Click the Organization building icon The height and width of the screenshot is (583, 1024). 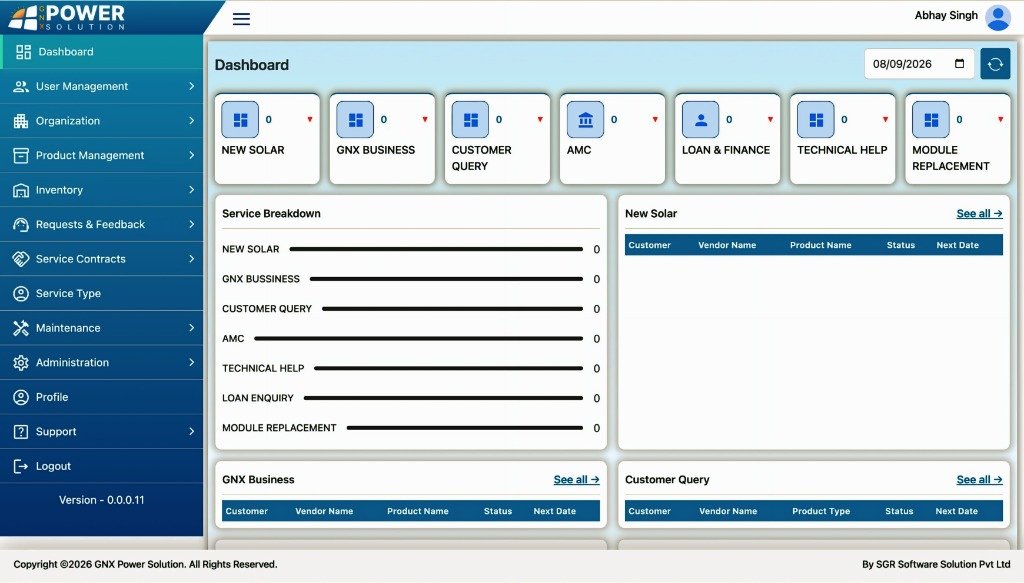click(21, 121)
